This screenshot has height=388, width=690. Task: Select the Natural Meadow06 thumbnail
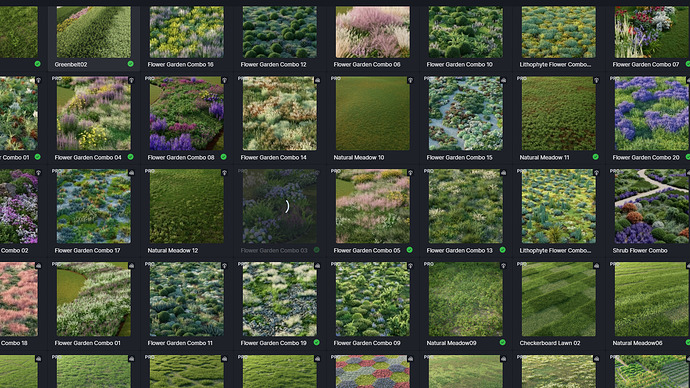pyautogui.click(x=652, y=299)
